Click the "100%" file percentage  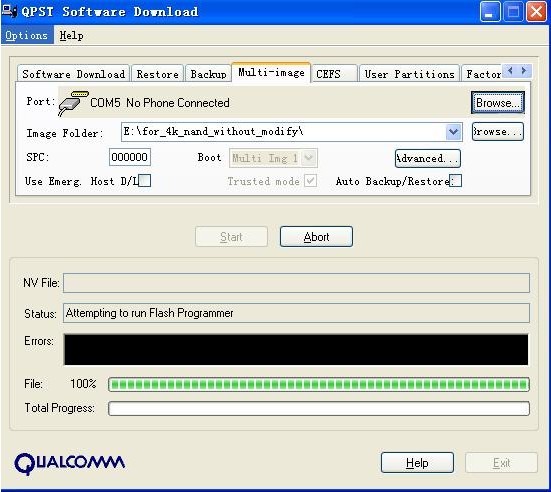83,384
